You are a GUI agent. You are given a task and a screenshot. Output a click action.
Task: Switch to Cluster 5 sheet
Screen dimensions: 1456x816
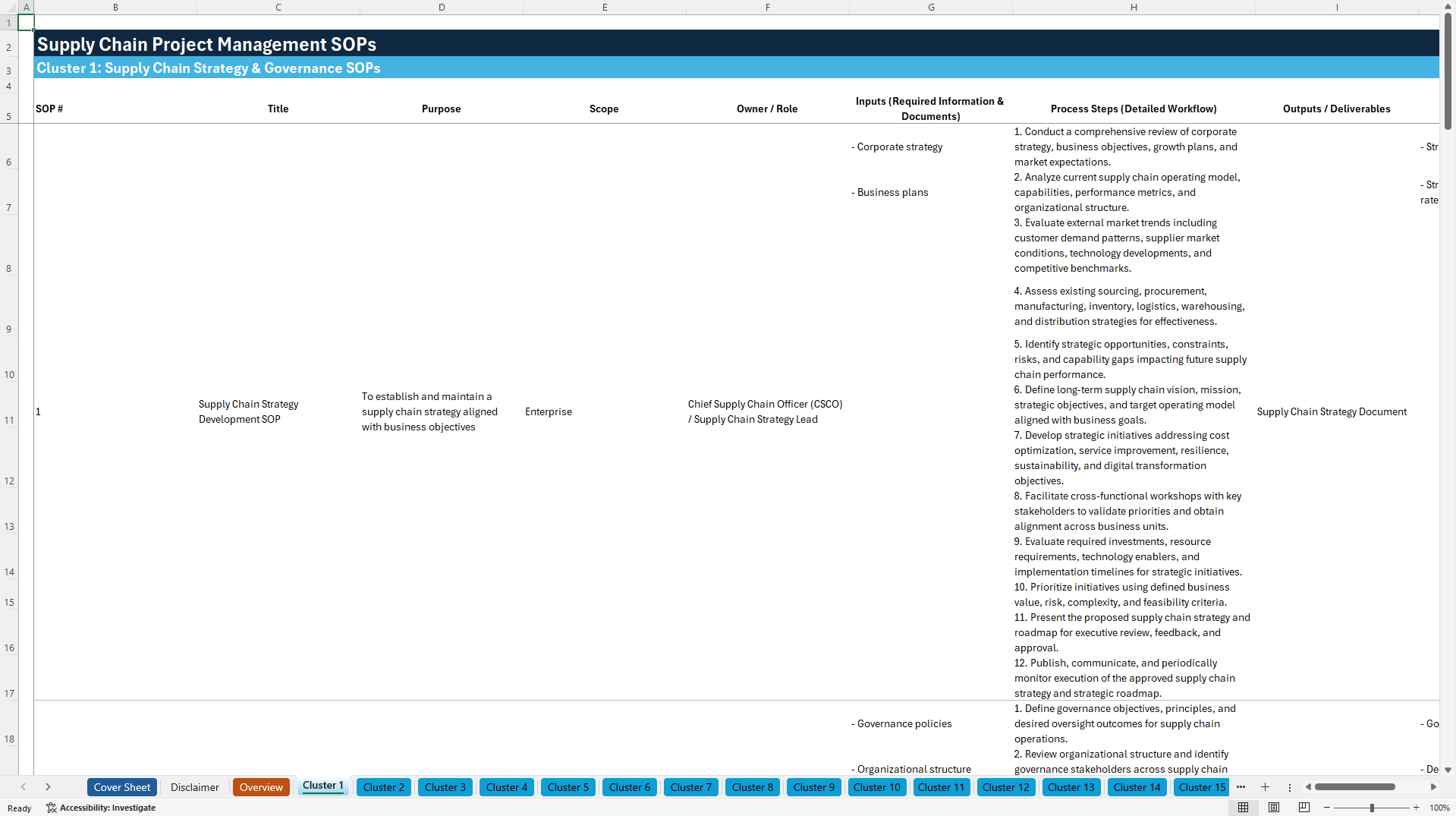(x=568, y=787)
